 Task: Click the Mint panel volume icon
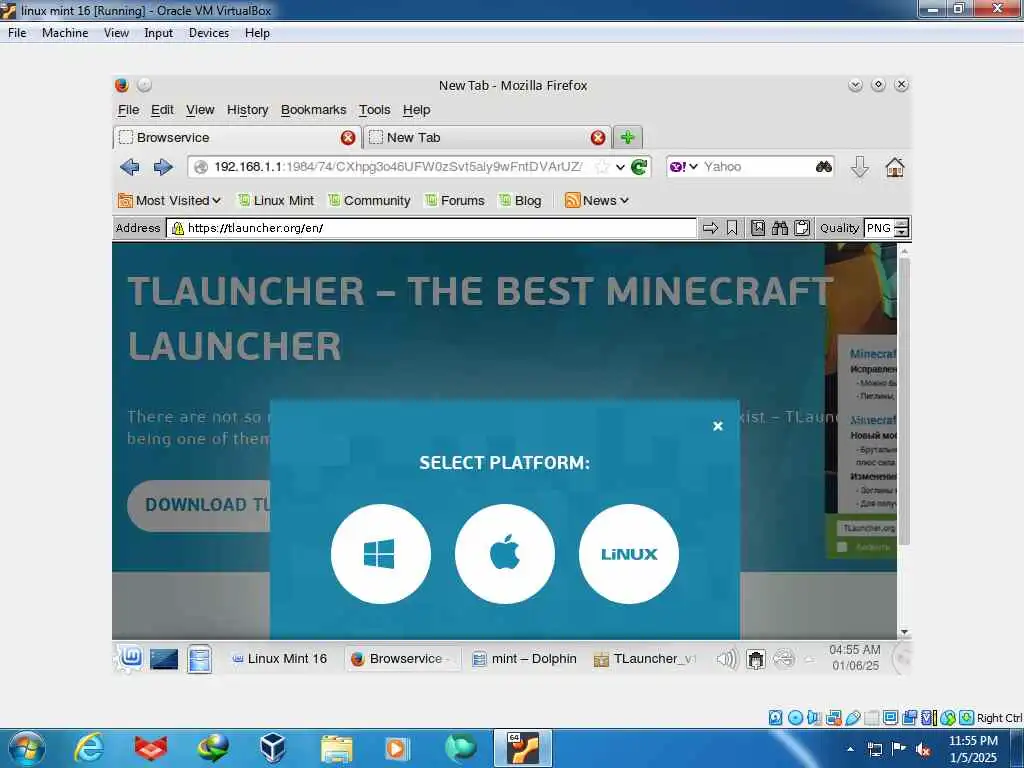[726, 658]
